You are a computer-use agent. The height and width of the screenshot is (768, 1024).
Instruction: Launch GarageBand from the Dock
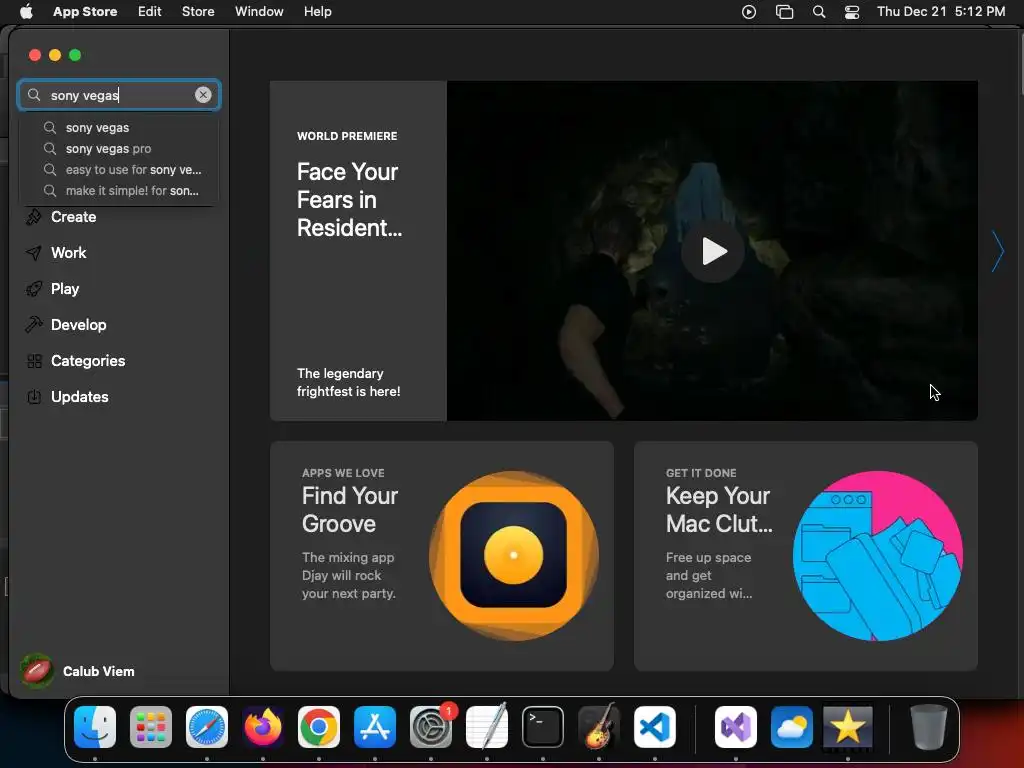point(599,727)
